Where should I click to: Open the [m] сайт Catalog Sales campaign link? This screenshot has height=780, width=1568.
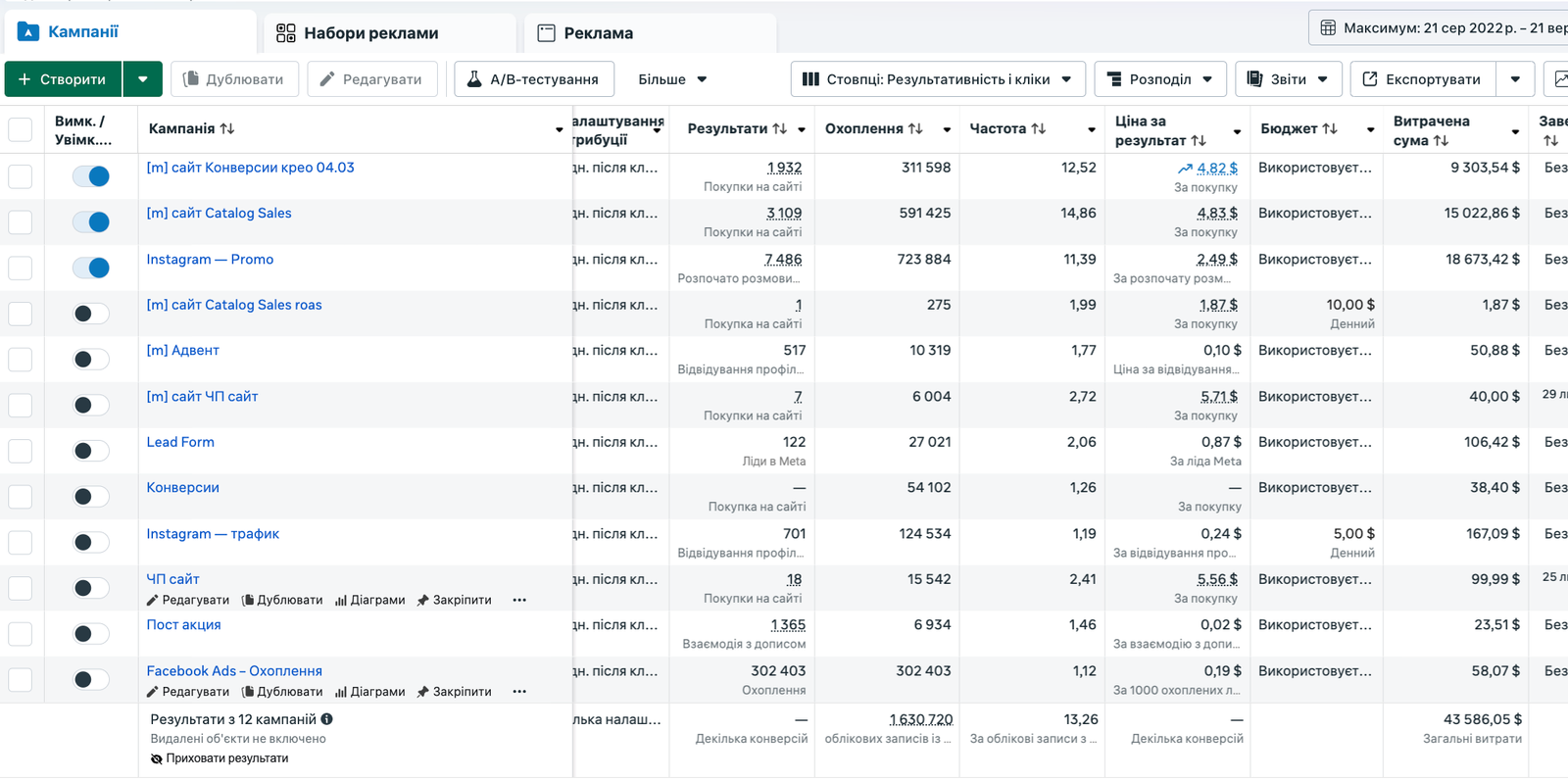(219, 214)
